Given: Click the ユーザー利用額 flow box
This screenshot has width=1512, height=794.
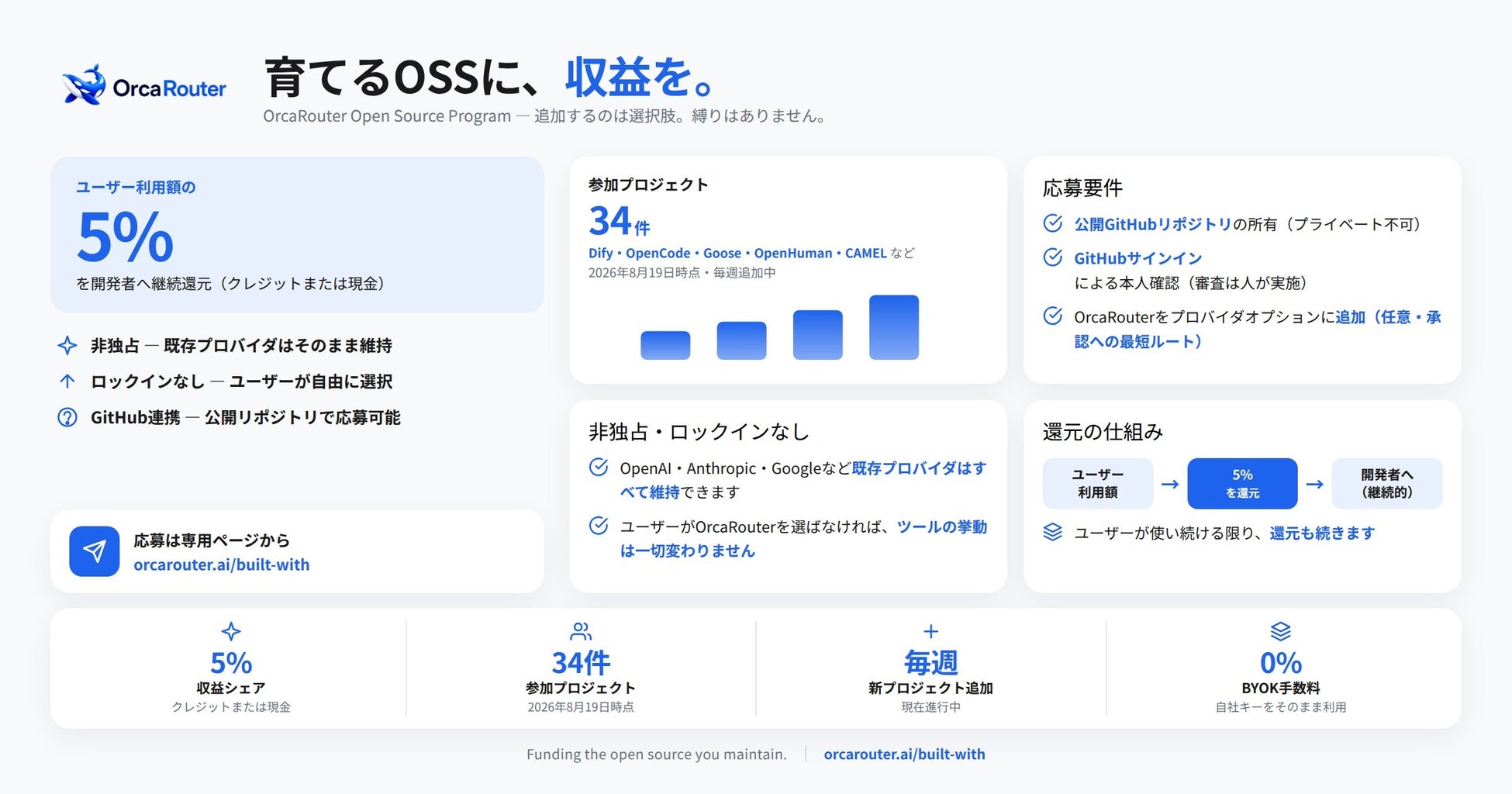Looking at the screenshot, I should [x=1097, y=484].
